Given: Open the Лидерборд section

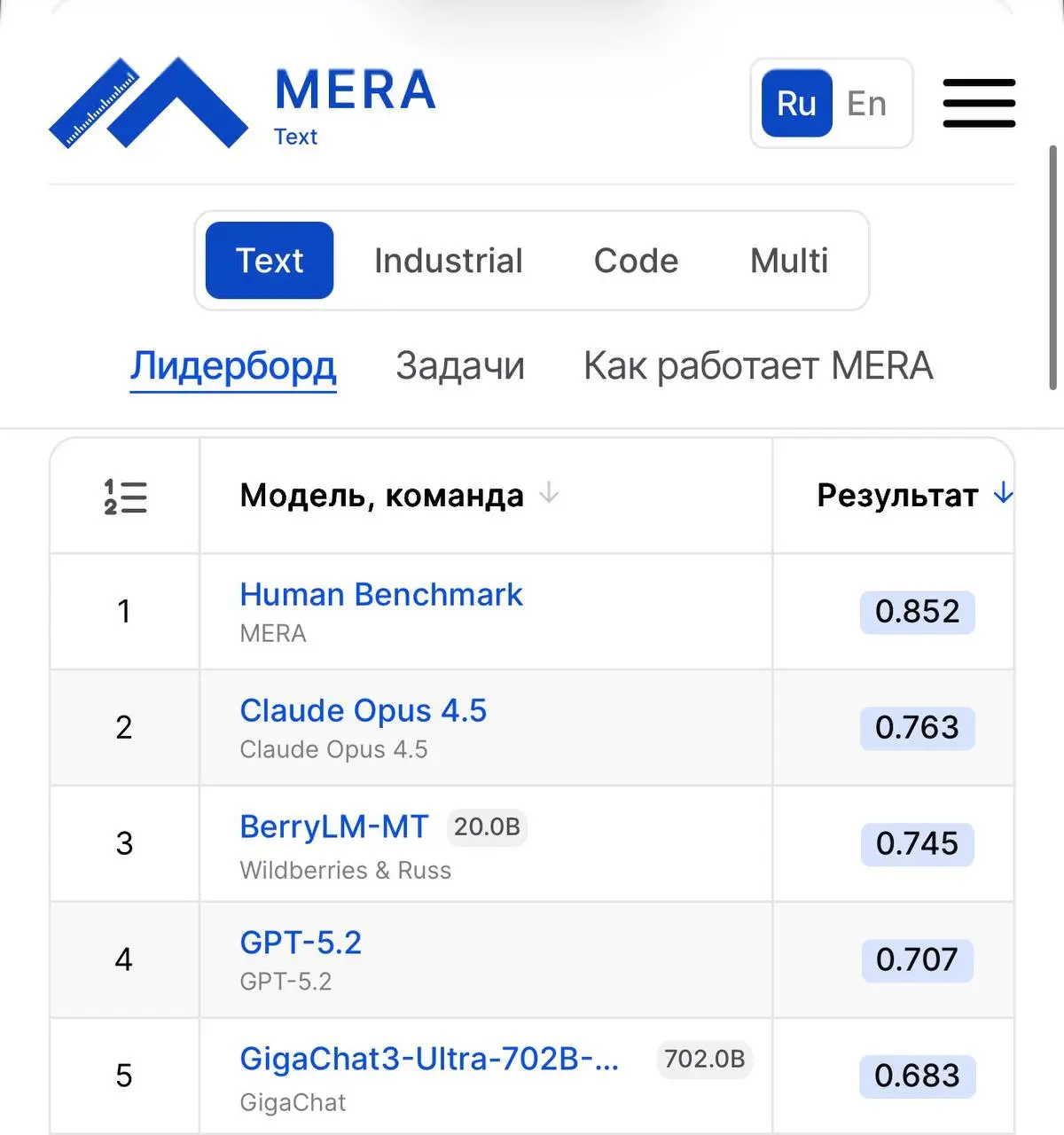Looking at the screenshot, I should tap(233, 366).
